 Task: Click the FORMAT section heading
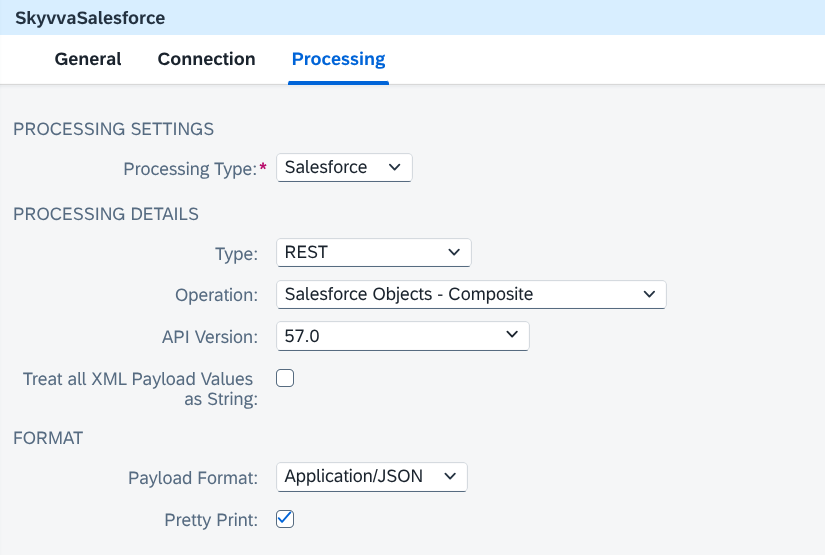click(48, 438)
